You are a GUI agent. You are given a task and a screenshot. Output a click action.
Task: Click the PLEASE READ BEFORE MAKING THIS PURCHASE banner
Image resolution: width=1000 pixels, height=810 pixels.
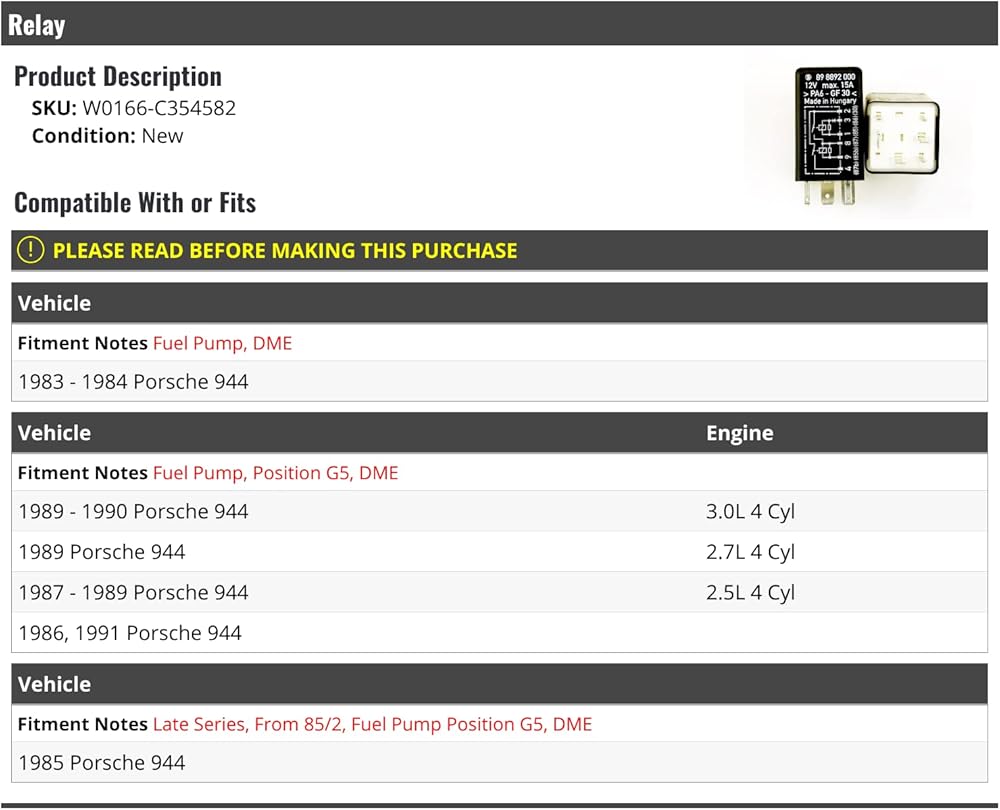click(499, 251)
